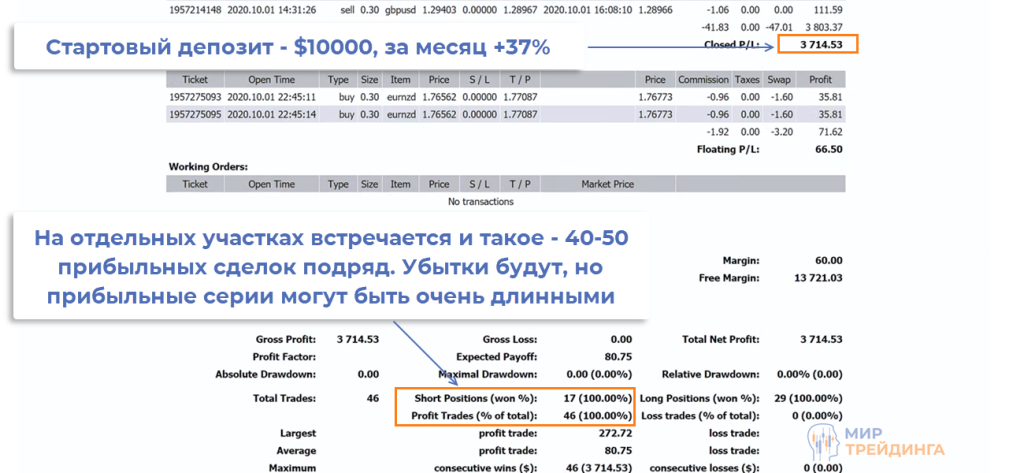
Task: Click the Commission column header
Action: pos(703,80)
